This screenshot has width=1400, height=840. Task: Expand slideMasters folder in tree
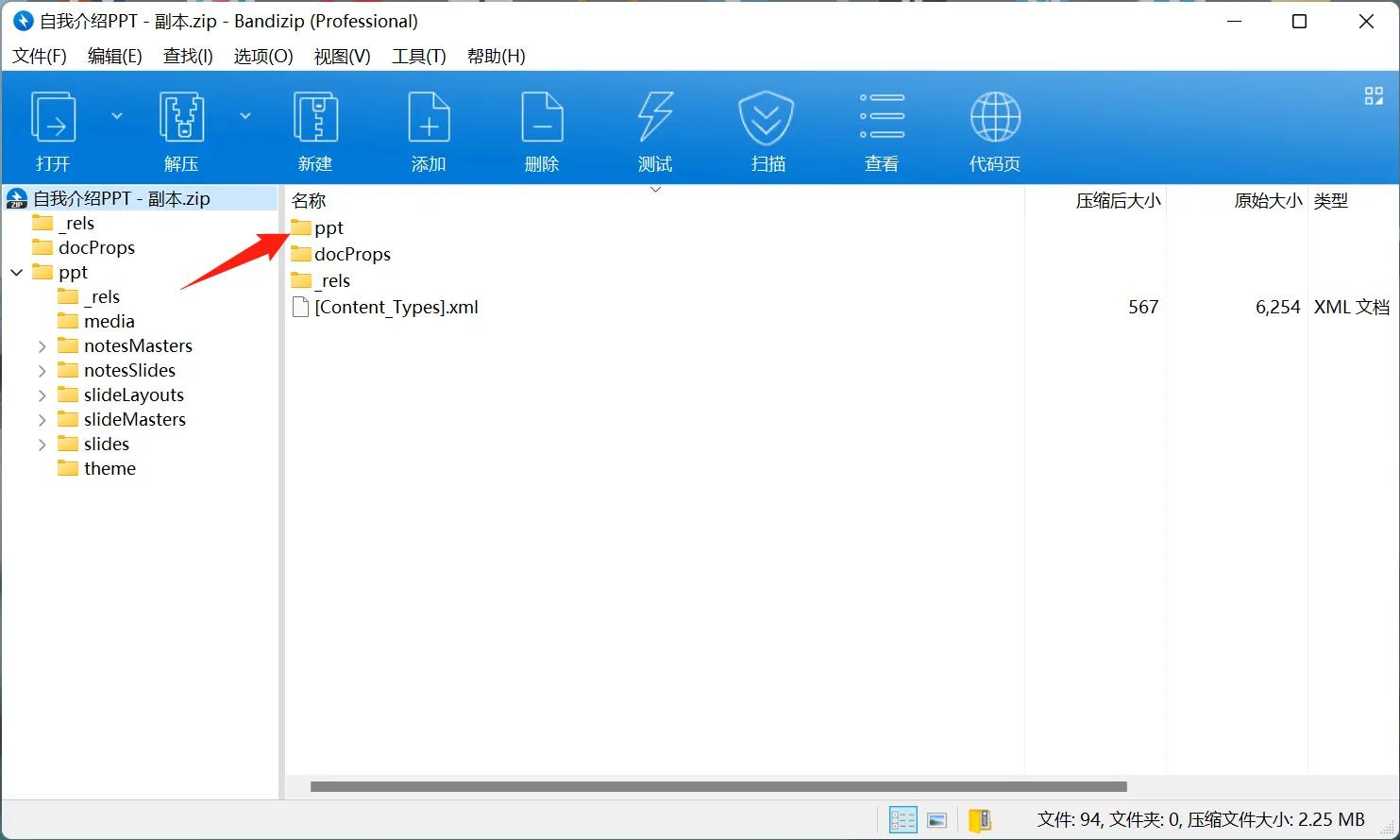coord(42,420)
